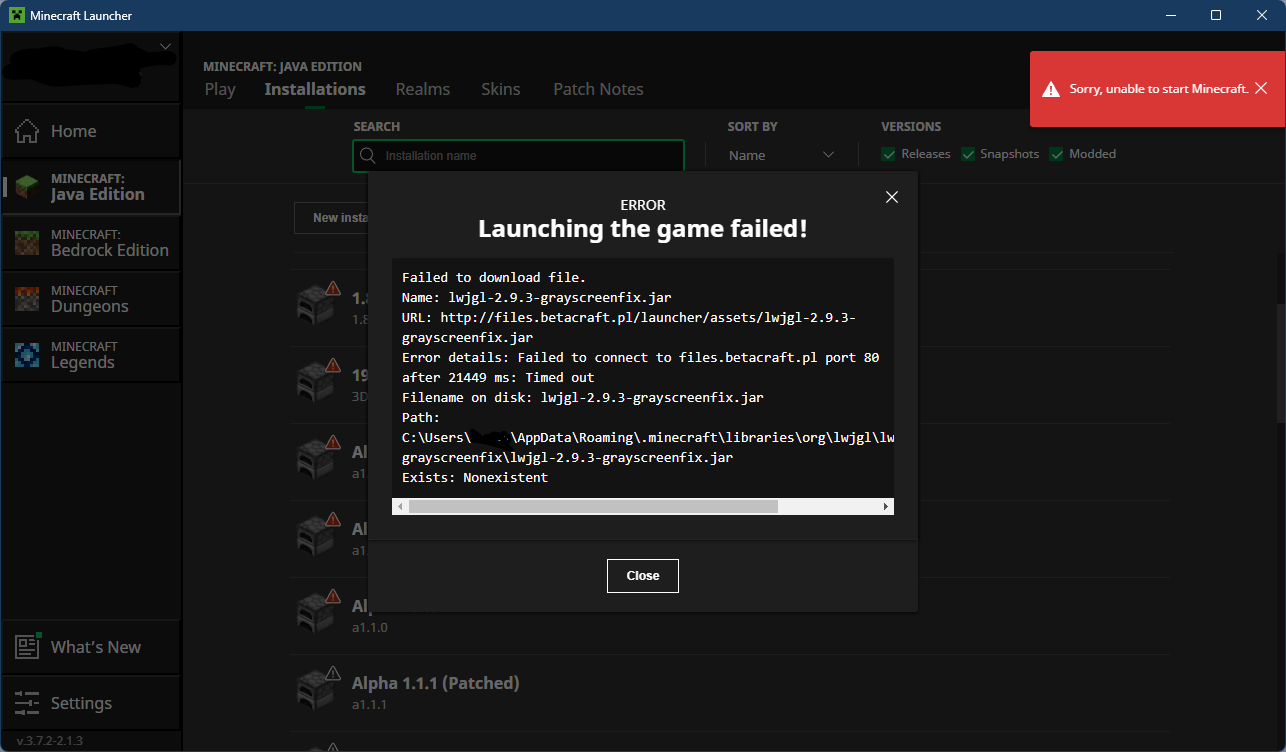Click the Minecraft Launcher creeper logo
The image size is (1286, 752).
pos(17,15)
